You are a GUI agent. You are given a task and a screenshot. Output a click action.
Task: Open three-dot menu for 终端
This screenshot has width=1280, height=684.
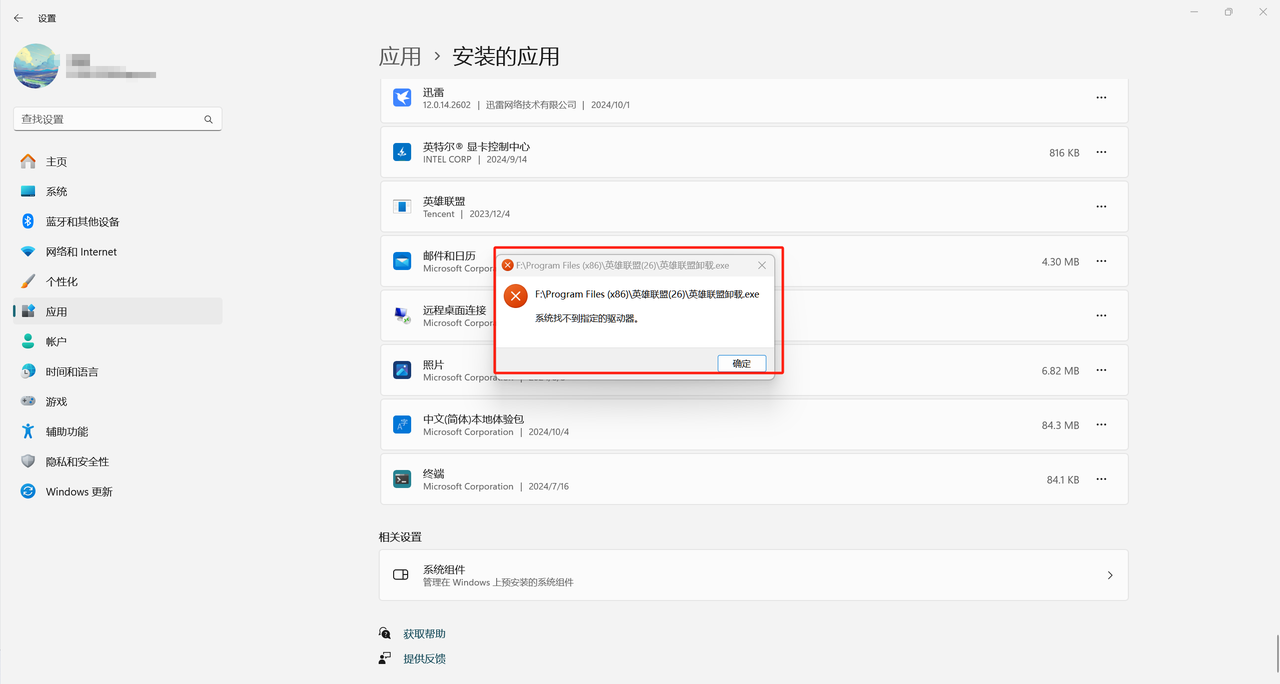coord(1101,479)
